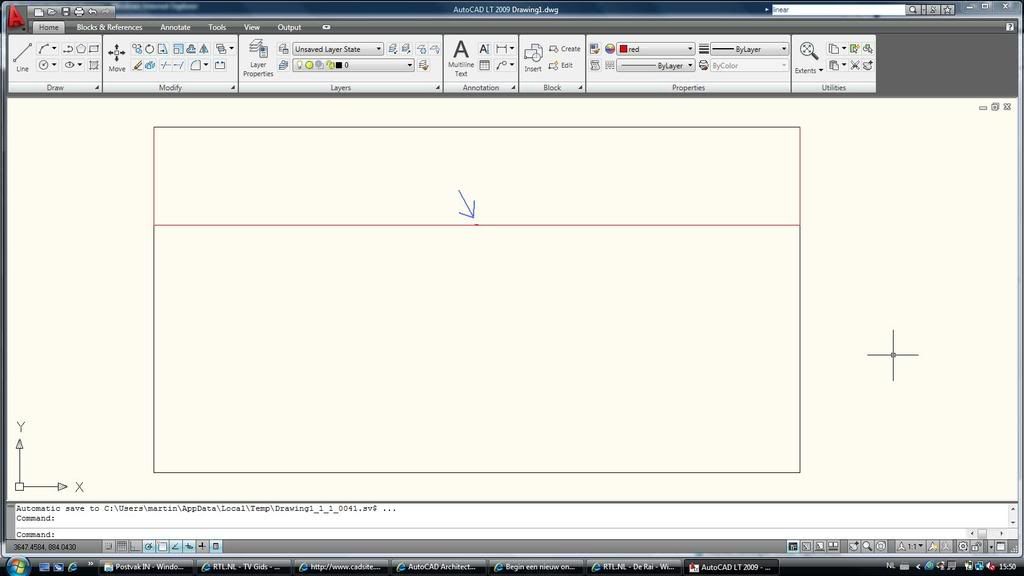Click Undo in Quick Access toolbar
Viewport: 1024px width, 576px height.
pyautogui.click(x=93, y=12)
